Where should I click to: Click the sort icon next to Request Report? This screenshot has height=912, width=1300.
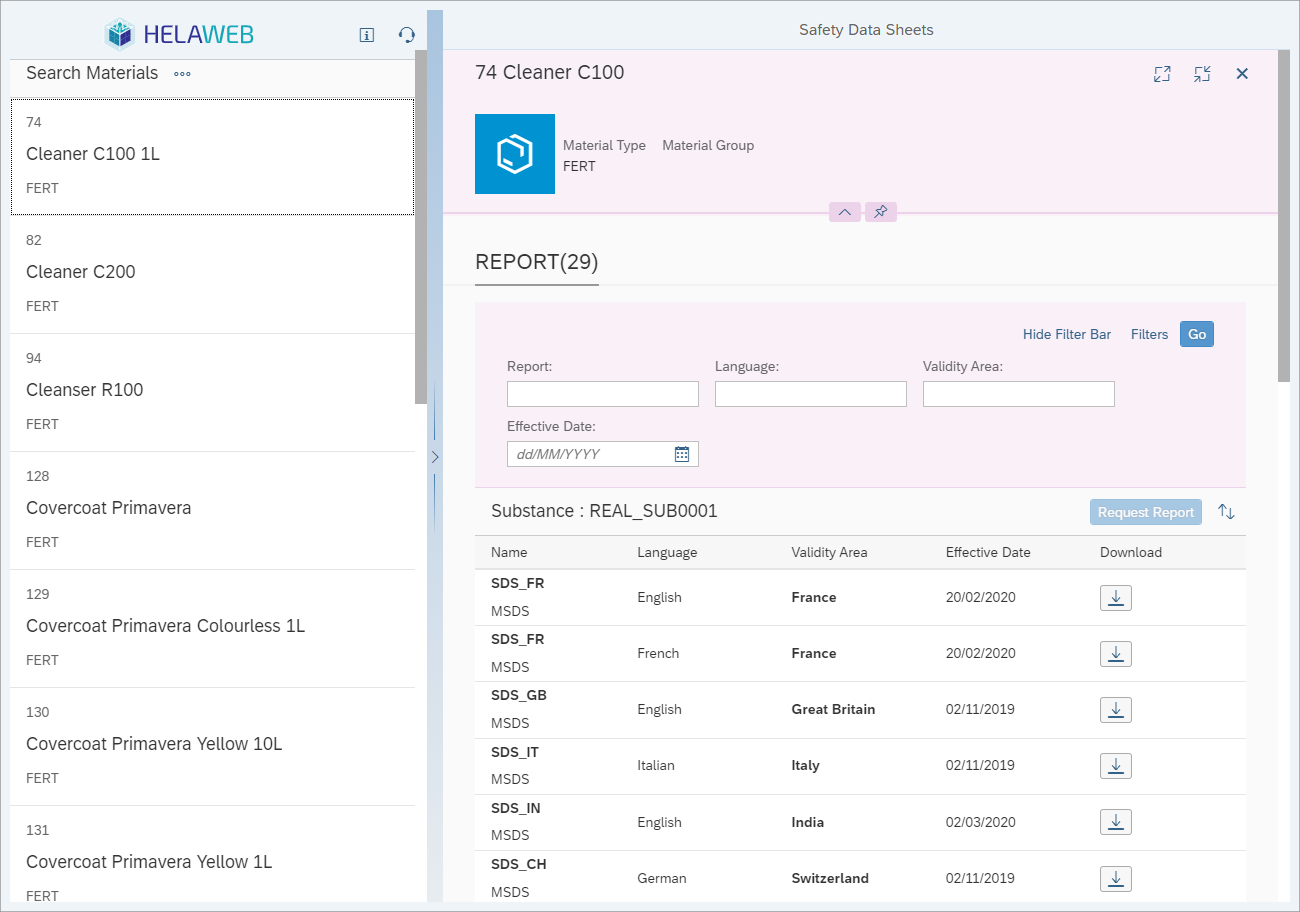[1226, 512]
